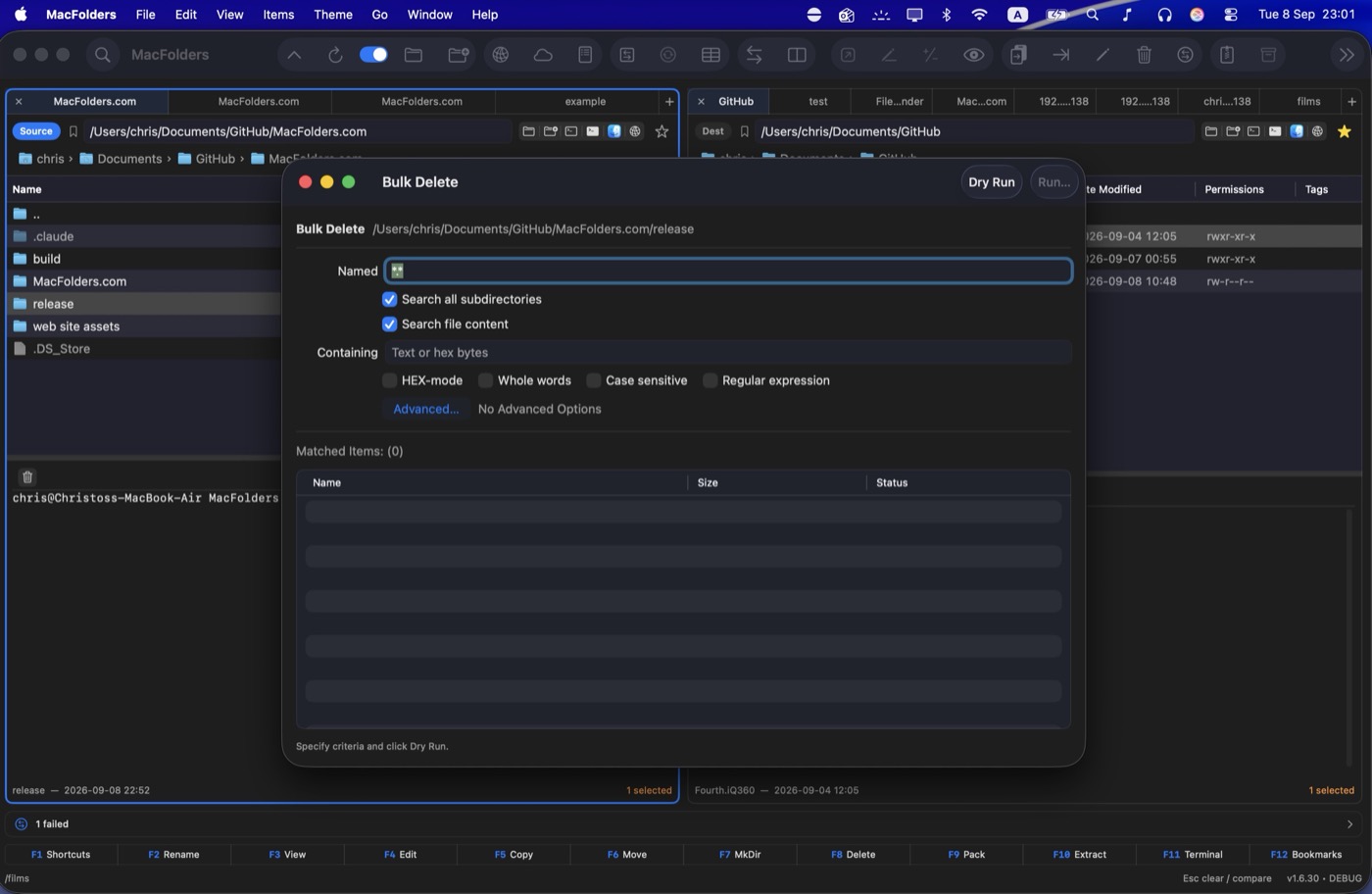Screen dimensions: 1372x894
Task: Click the eye preview icon in toolbar
Action: tap(973, 55)
